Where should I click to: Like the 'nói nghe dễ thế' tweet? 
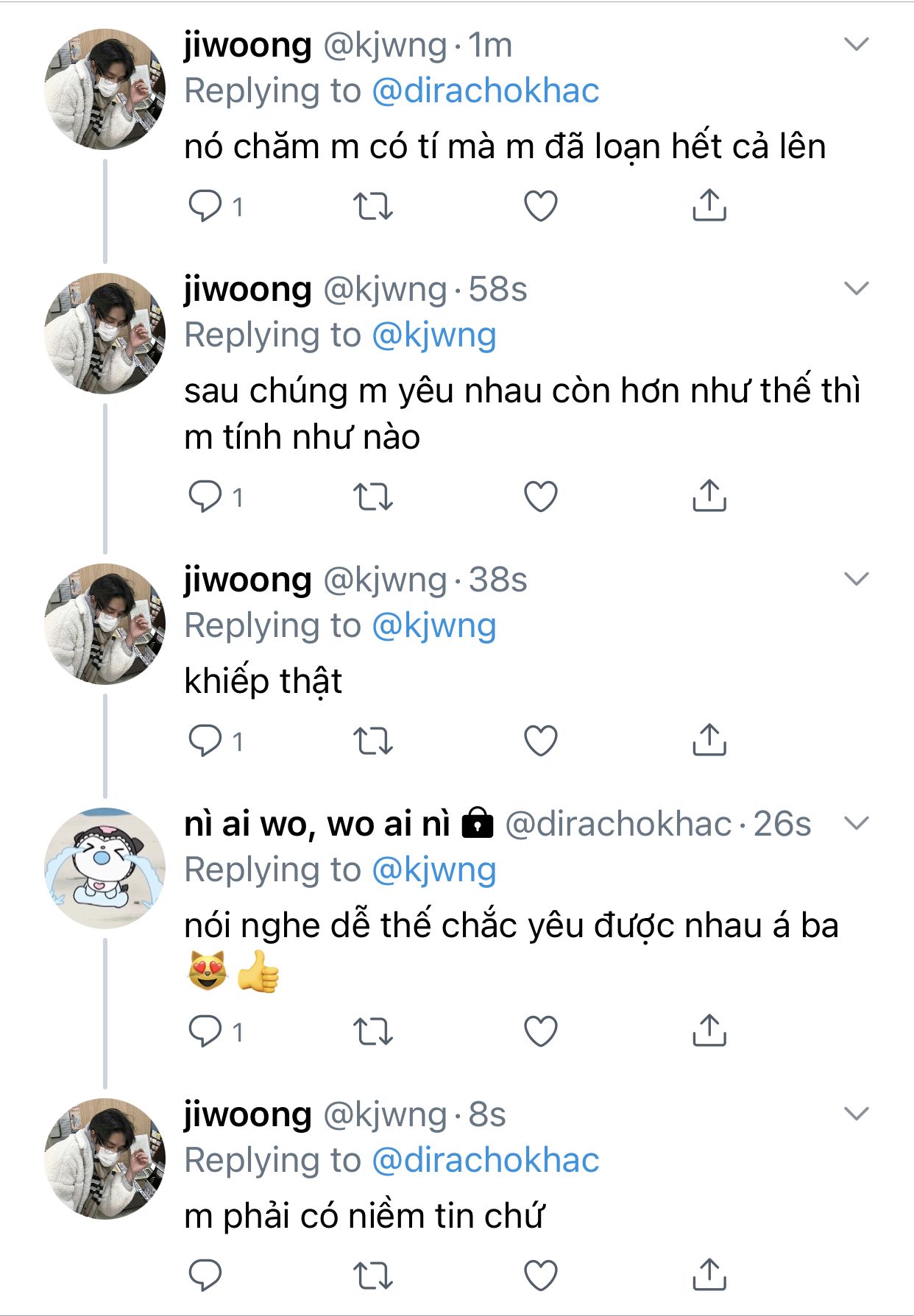[541, 1031]
